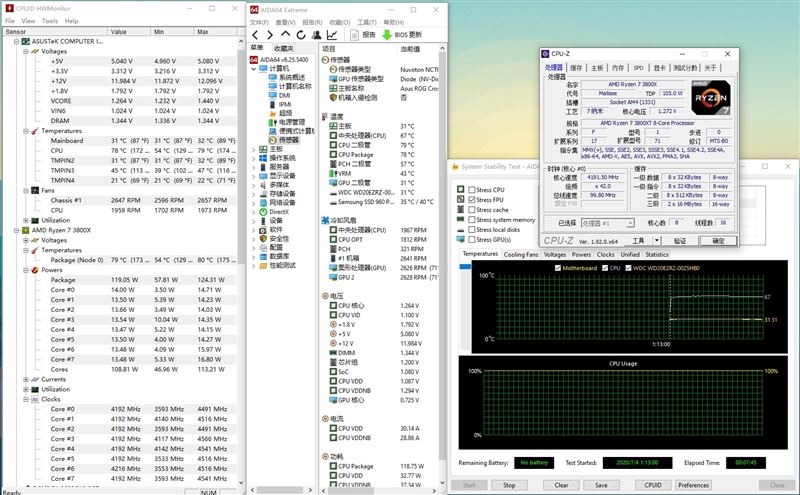Expand the 主板 node in the AIDA64 tree

coord(254,149)
